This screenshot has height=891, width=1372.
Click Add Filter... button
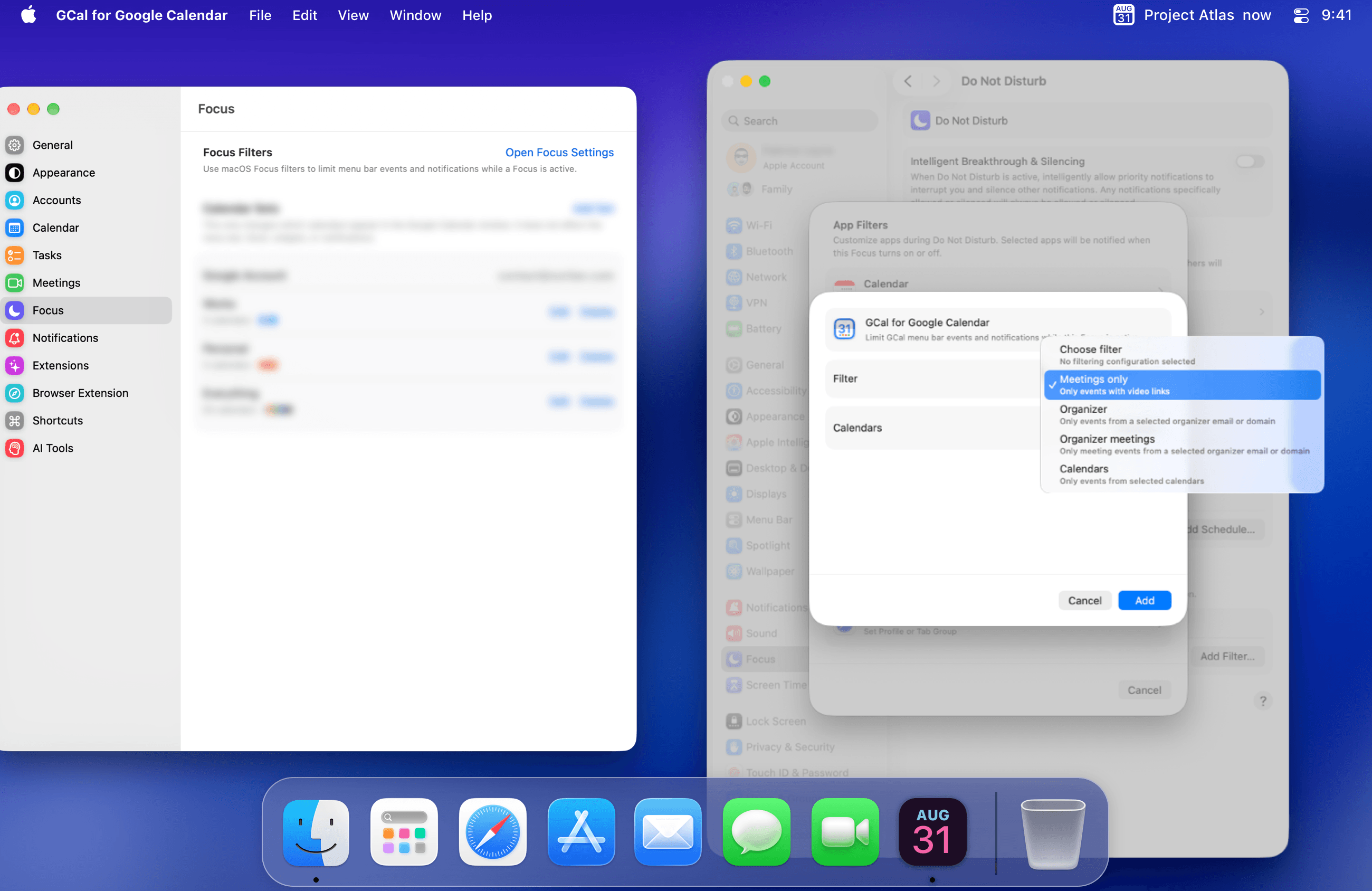pyautogui.click(x=1227, y=656)
